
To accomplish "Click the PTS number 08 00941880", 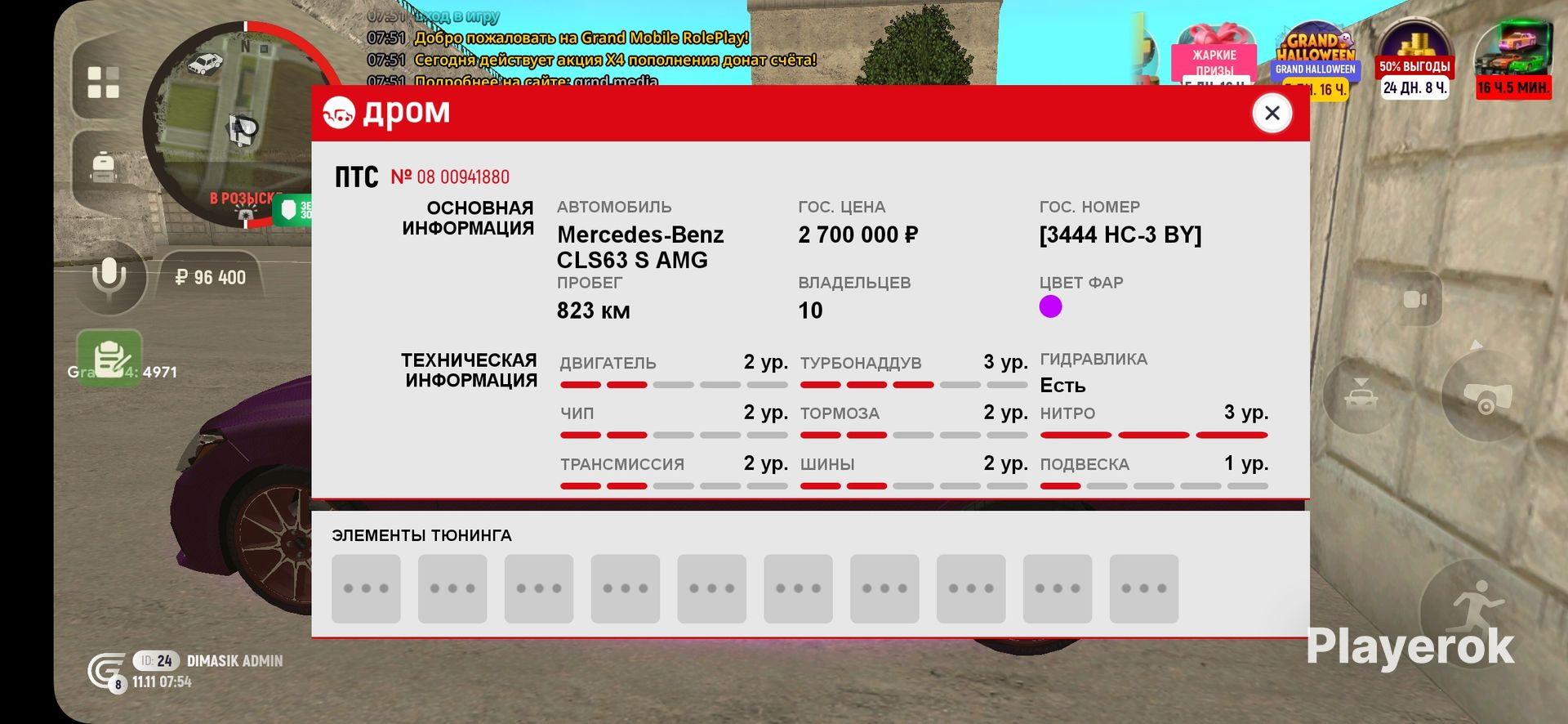I will [450, 177].
